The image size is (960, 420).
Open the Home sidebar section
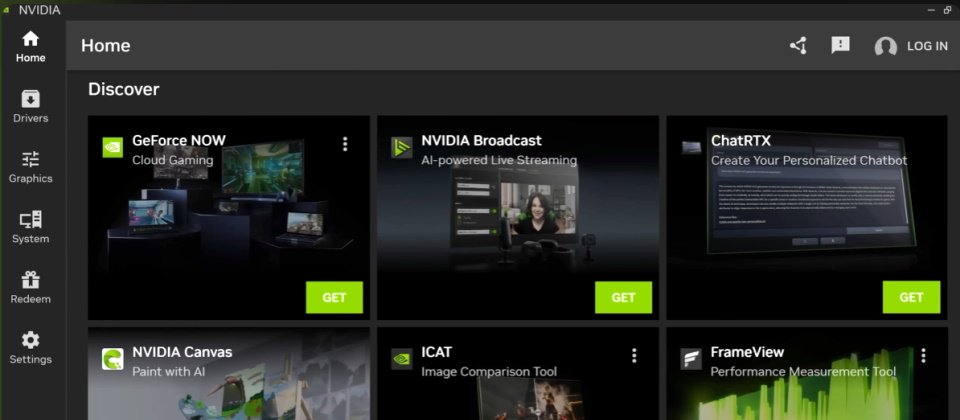point(31,48)
